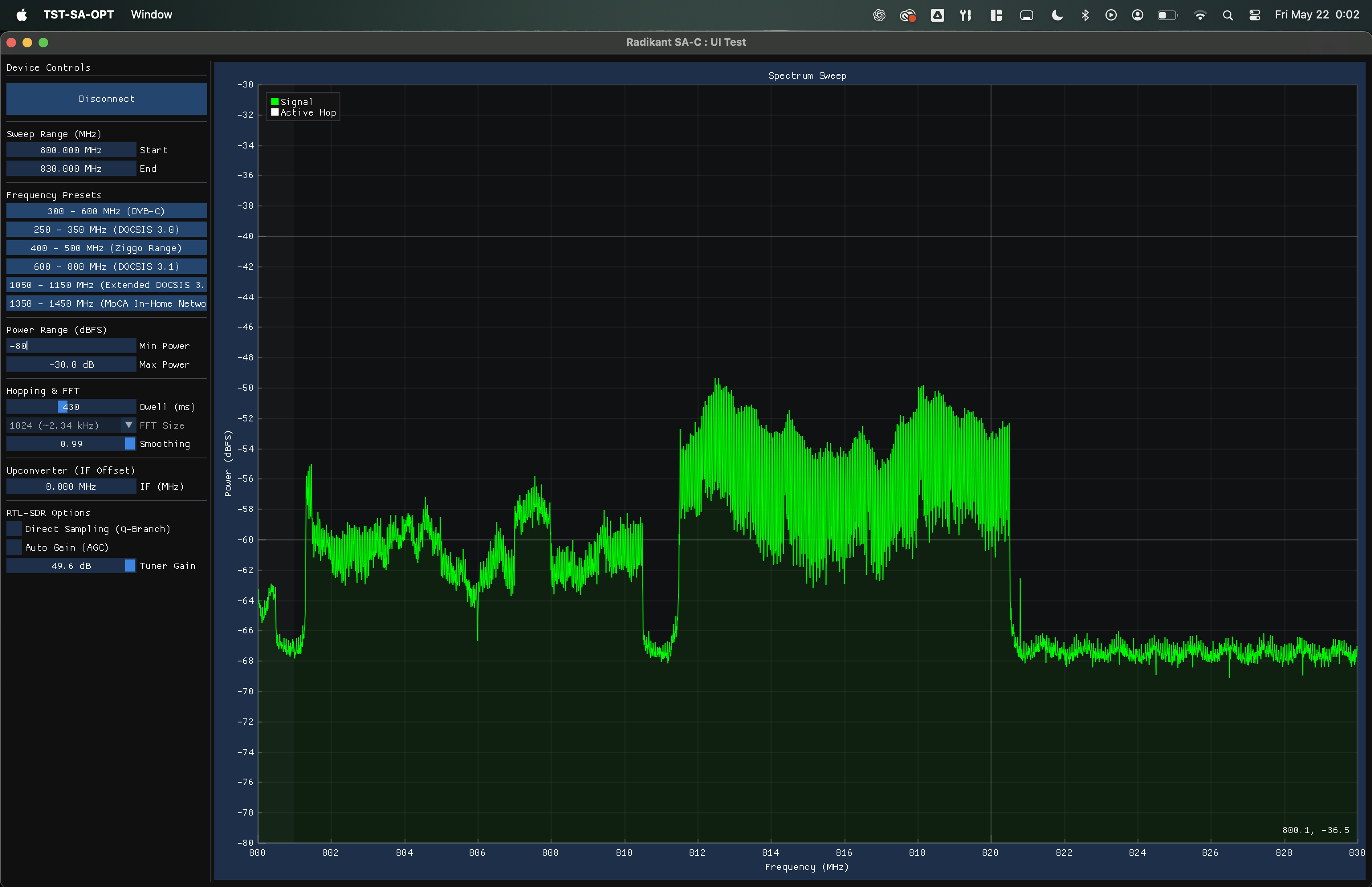This screenshot has width=1372, height=887.
Task: Click the fork and knife menu bar icon
Action: click(966, 15)
